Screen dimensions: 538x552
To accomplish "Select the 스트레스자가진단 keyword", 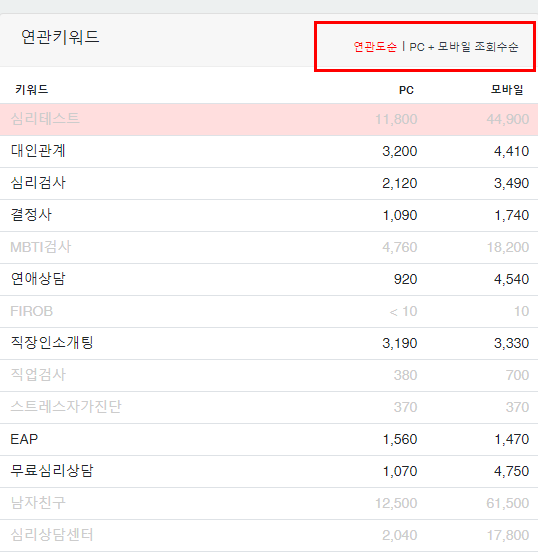I will tap(66, 407).
